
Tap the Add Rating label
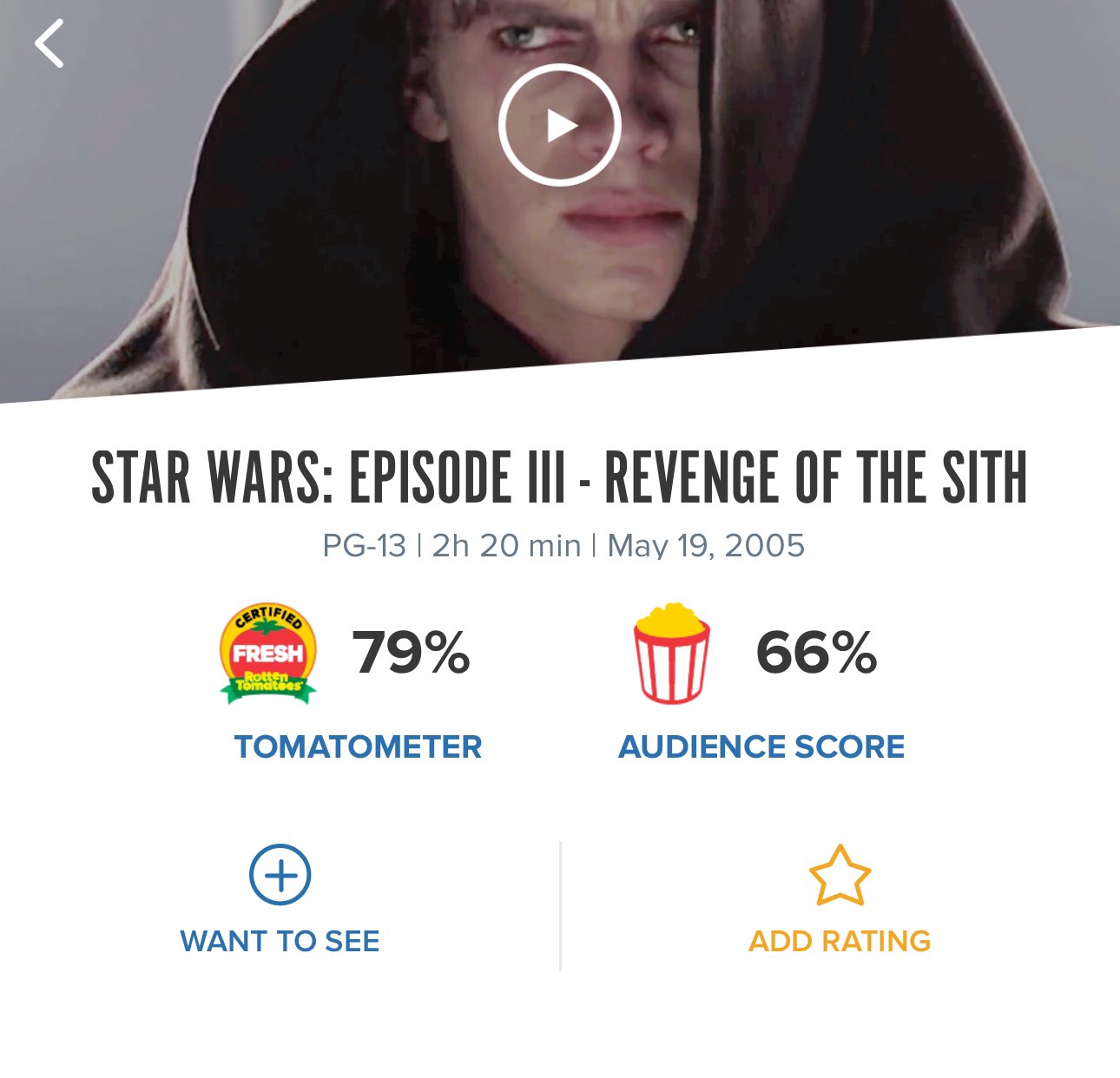[840, 942]
